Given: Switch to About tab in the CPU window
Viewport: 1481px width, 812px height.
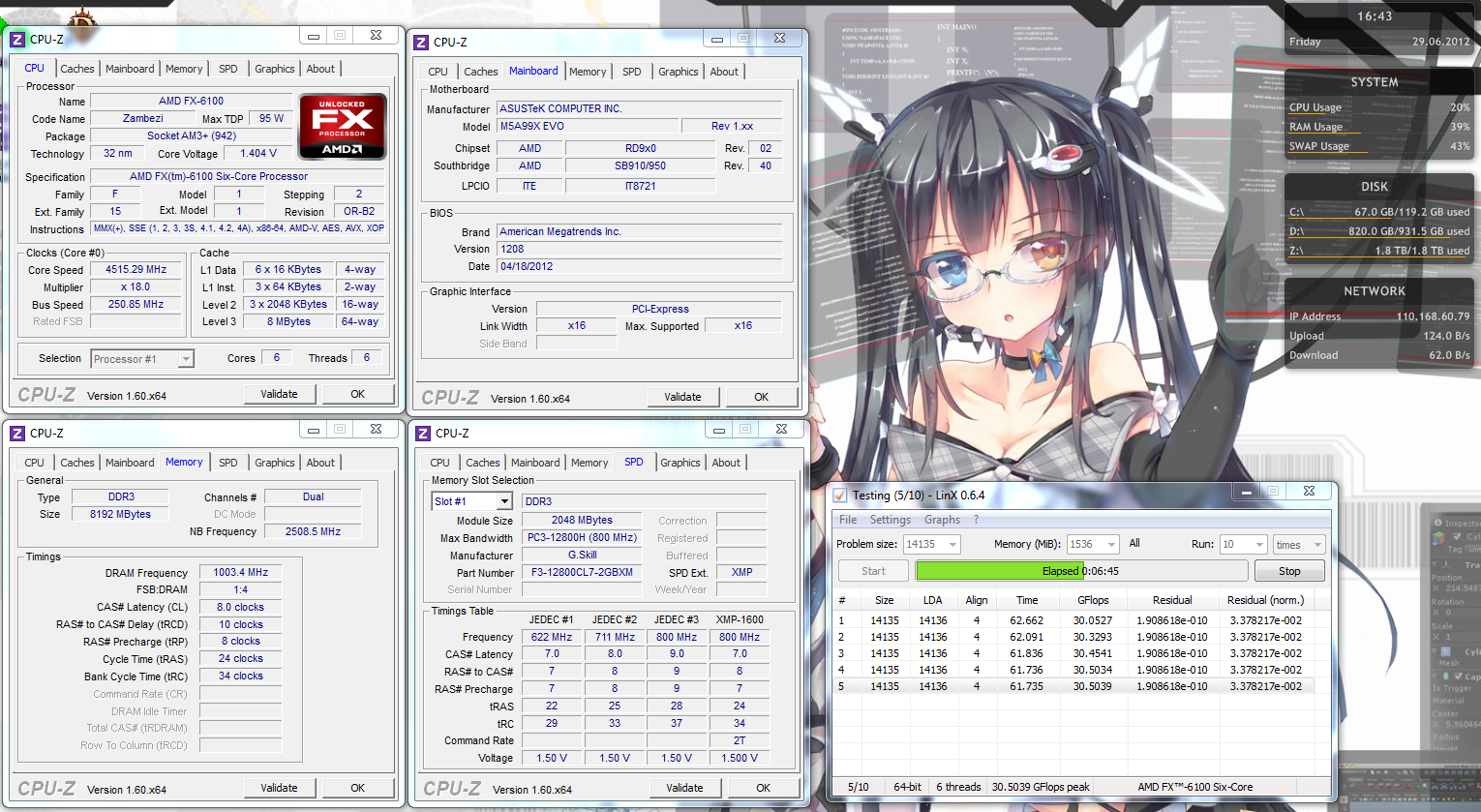Looking at the screenshot, I should coord(320,69).
